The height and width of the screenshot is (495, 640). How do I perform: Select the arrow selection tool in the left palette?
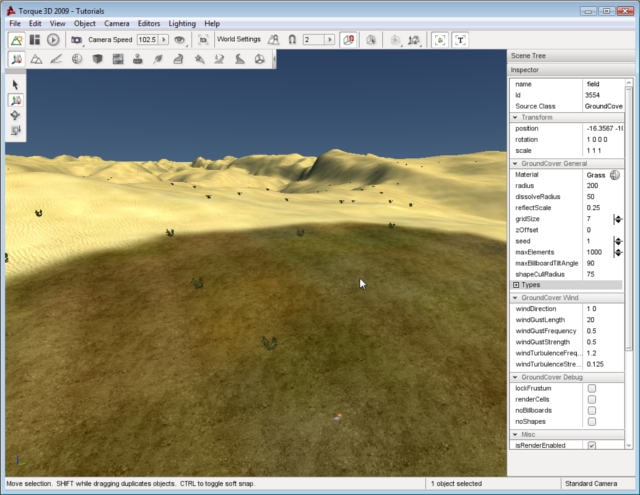pyautogui.click(x=16, y=85)
